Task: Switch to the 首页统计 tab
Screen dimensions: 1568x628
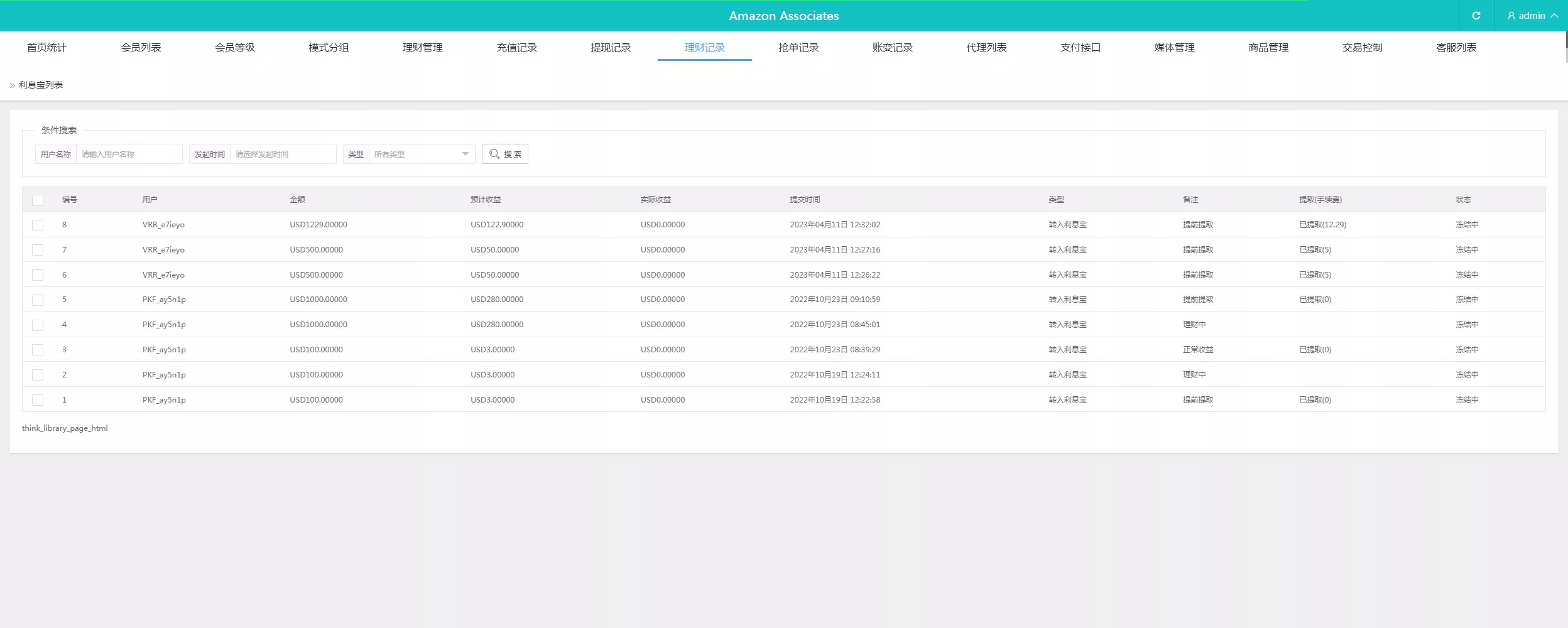Action: tap(46, 48)
